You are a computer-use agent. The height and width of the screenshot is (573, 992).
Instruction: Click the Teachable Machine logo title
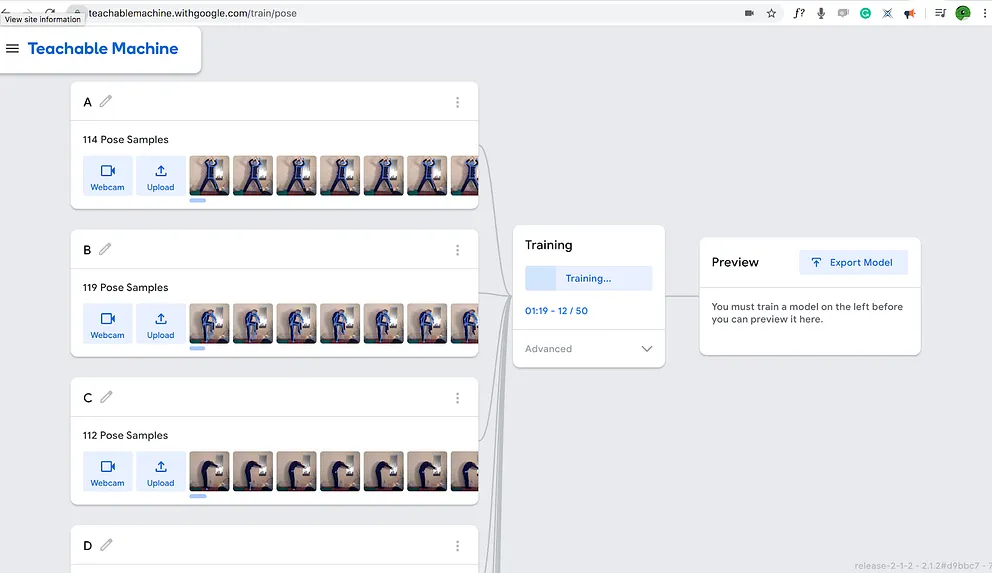103,49
